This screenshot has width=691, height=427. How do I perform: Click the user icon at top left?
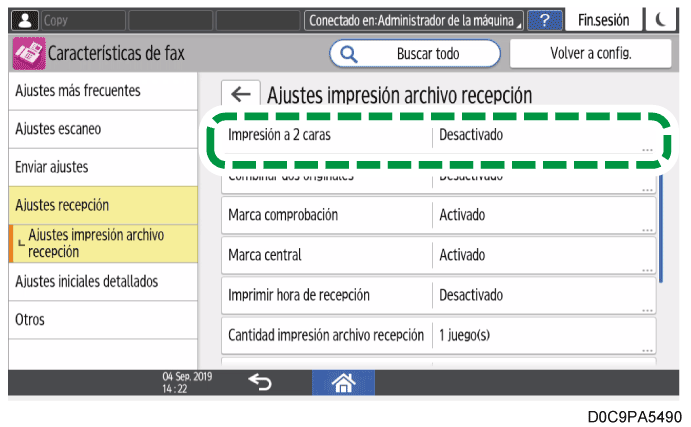(26, 20)
